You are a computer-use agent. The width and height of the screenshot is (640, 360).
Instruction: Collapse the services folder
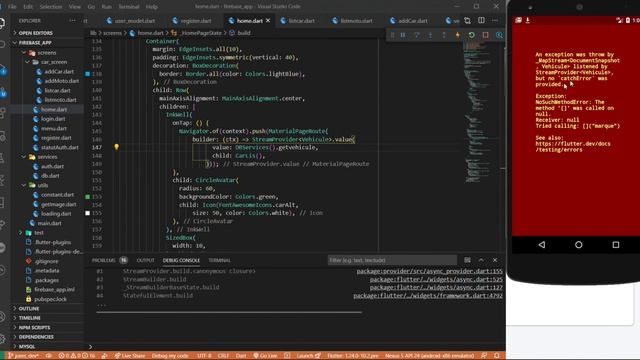point(47,157)
